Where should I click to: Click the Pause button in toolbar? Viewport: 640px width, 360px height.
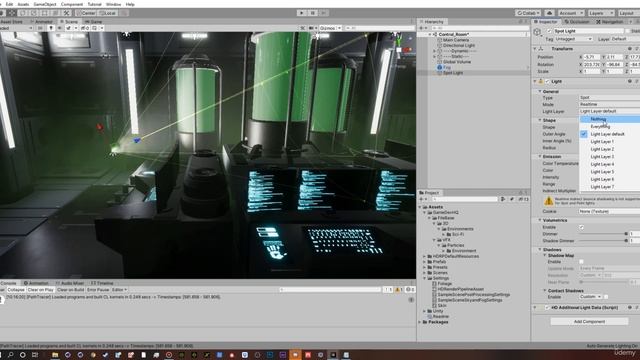pyautogui.click(x=313, y=13)
